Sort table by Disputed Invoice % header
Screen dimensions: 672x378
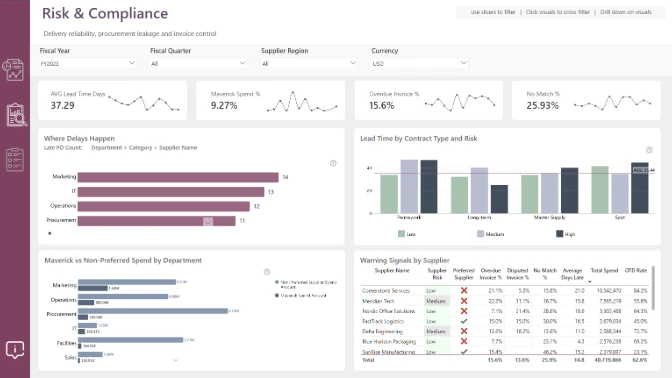tap(517, 274)
